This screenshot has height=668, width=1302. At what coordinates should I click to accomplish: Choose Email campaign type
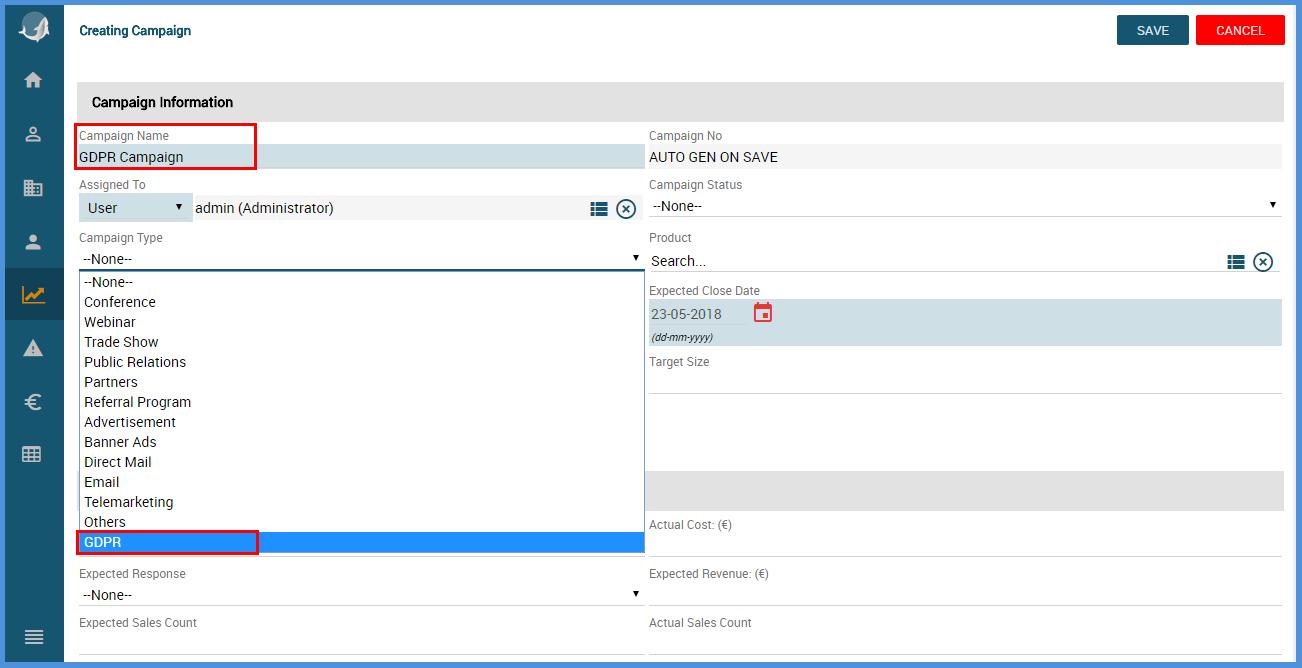click(361, 482)
